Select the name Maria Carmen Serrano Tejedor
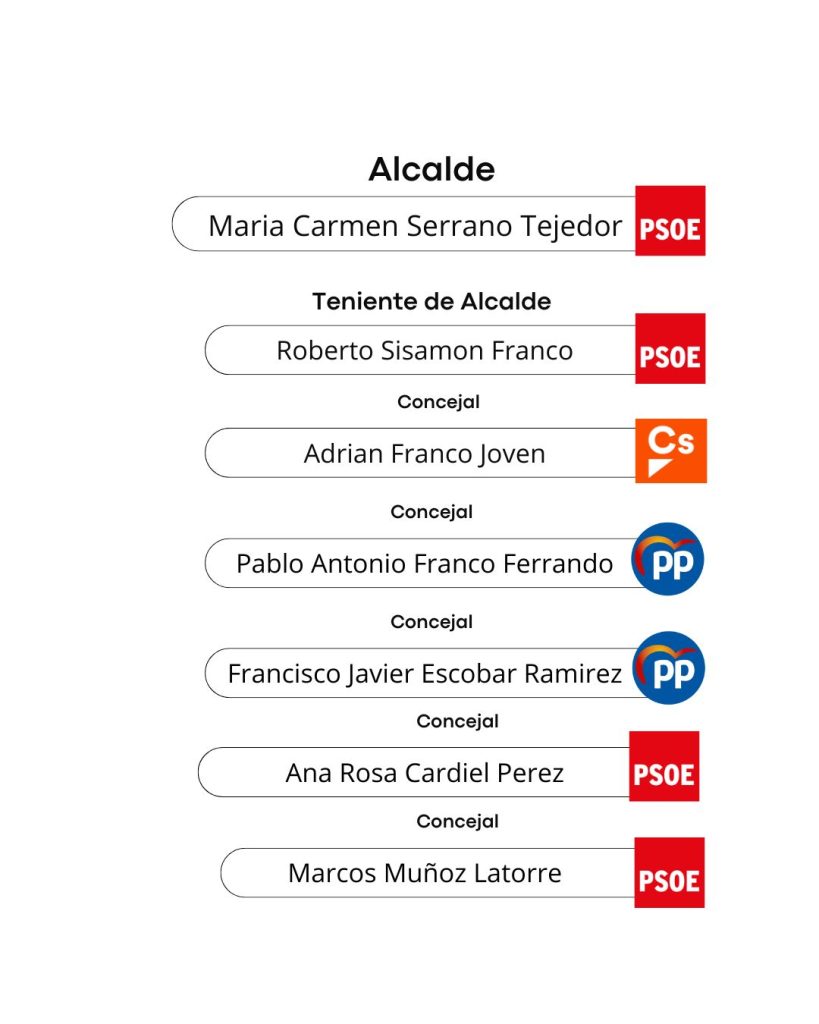 point(415,225)
